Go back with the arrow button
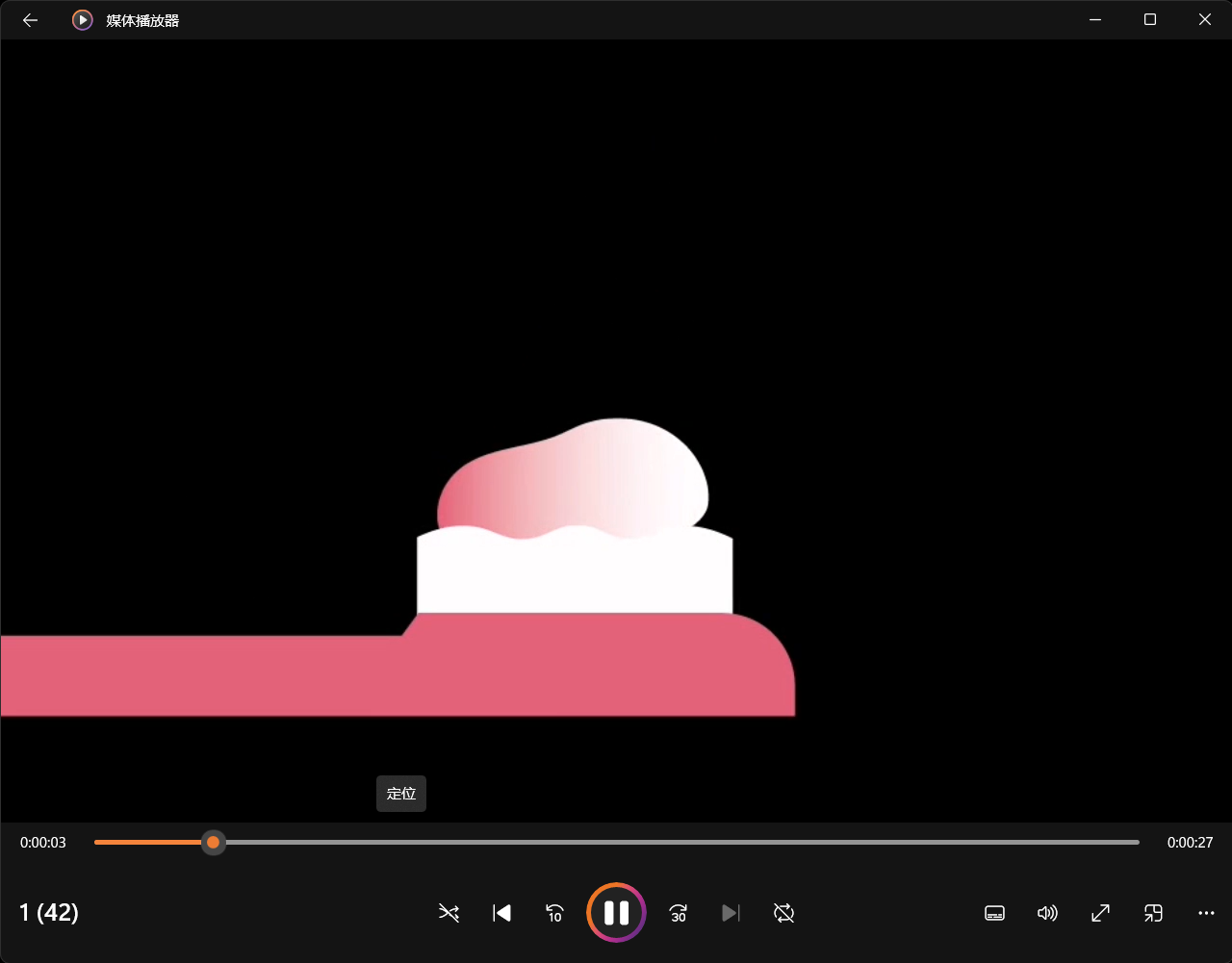Image resolution: width=1232 pixels, height=963 pixels. (x=30, y=20)
